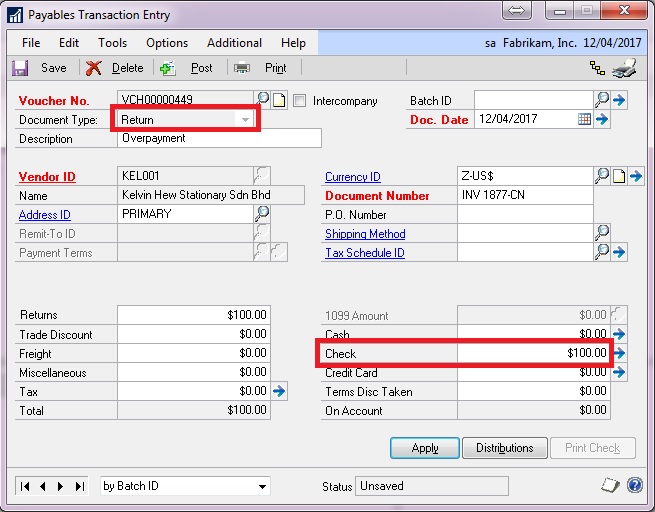Expand the Check amount arrow
Screen dimensions: 655x512
(620, 353)
